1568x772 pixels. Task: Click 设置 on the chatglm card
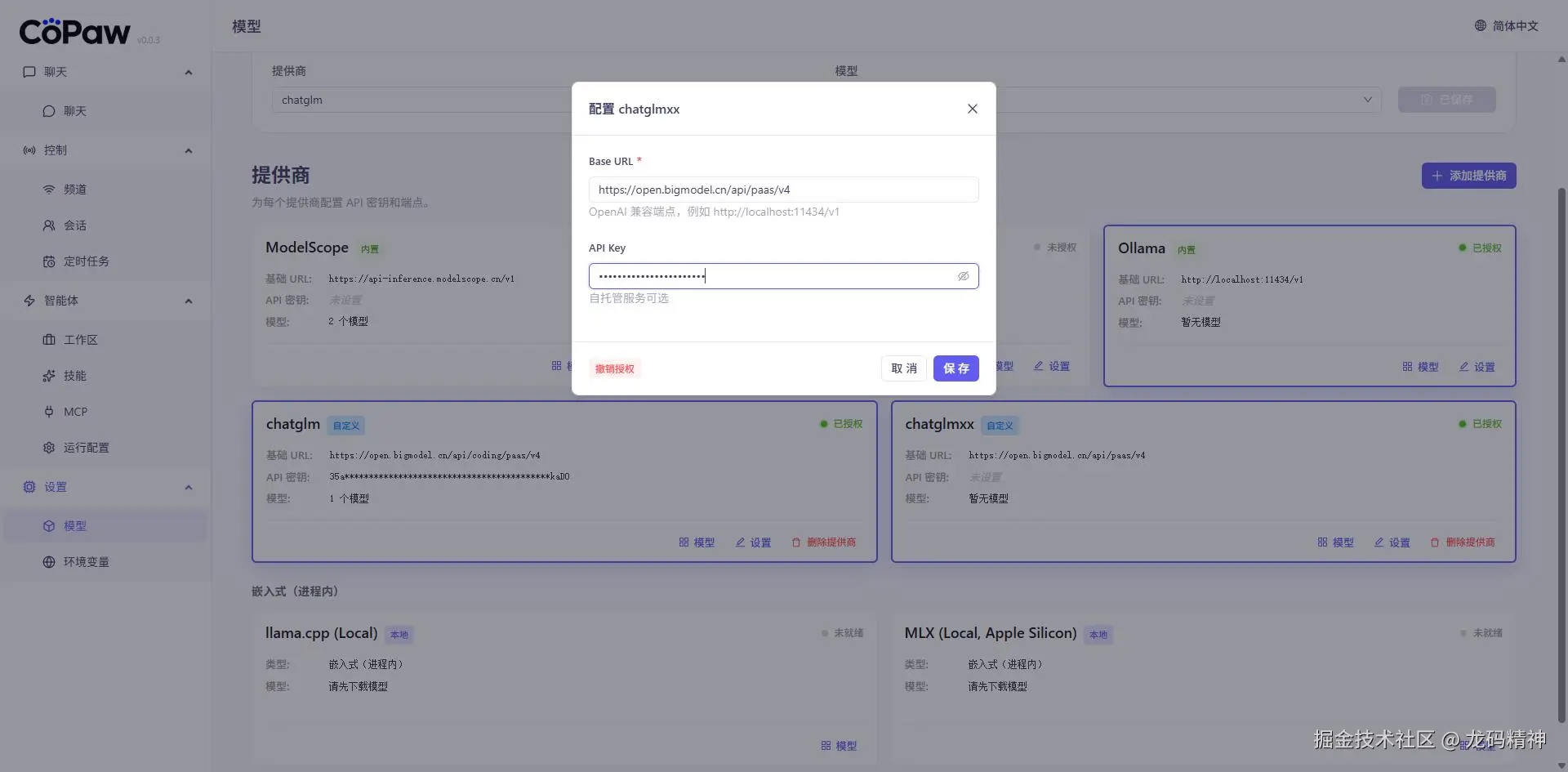[x=753, y=542]
